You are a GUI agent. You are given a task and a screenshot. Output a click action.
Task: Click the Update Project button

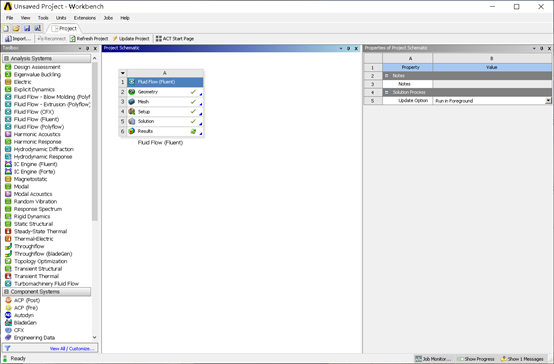131,39
